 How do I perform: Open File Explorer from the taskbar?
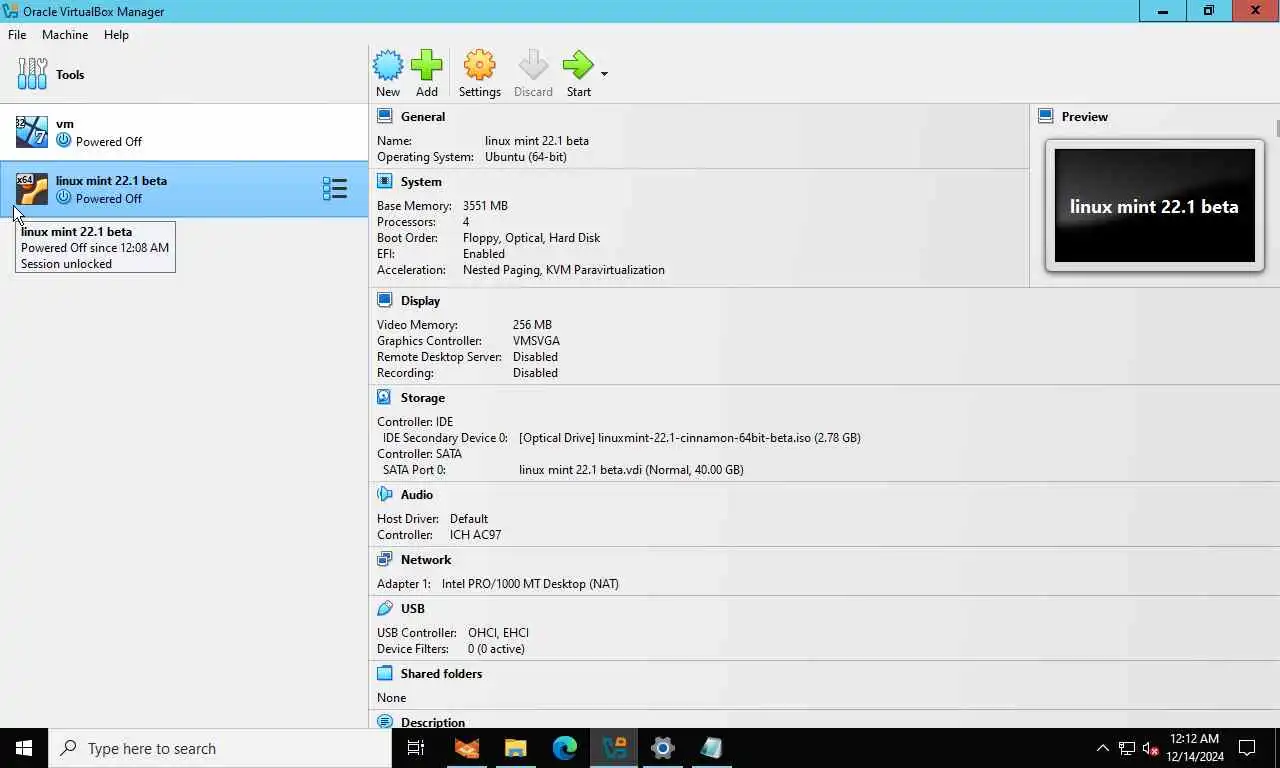[x=515, y=748]
